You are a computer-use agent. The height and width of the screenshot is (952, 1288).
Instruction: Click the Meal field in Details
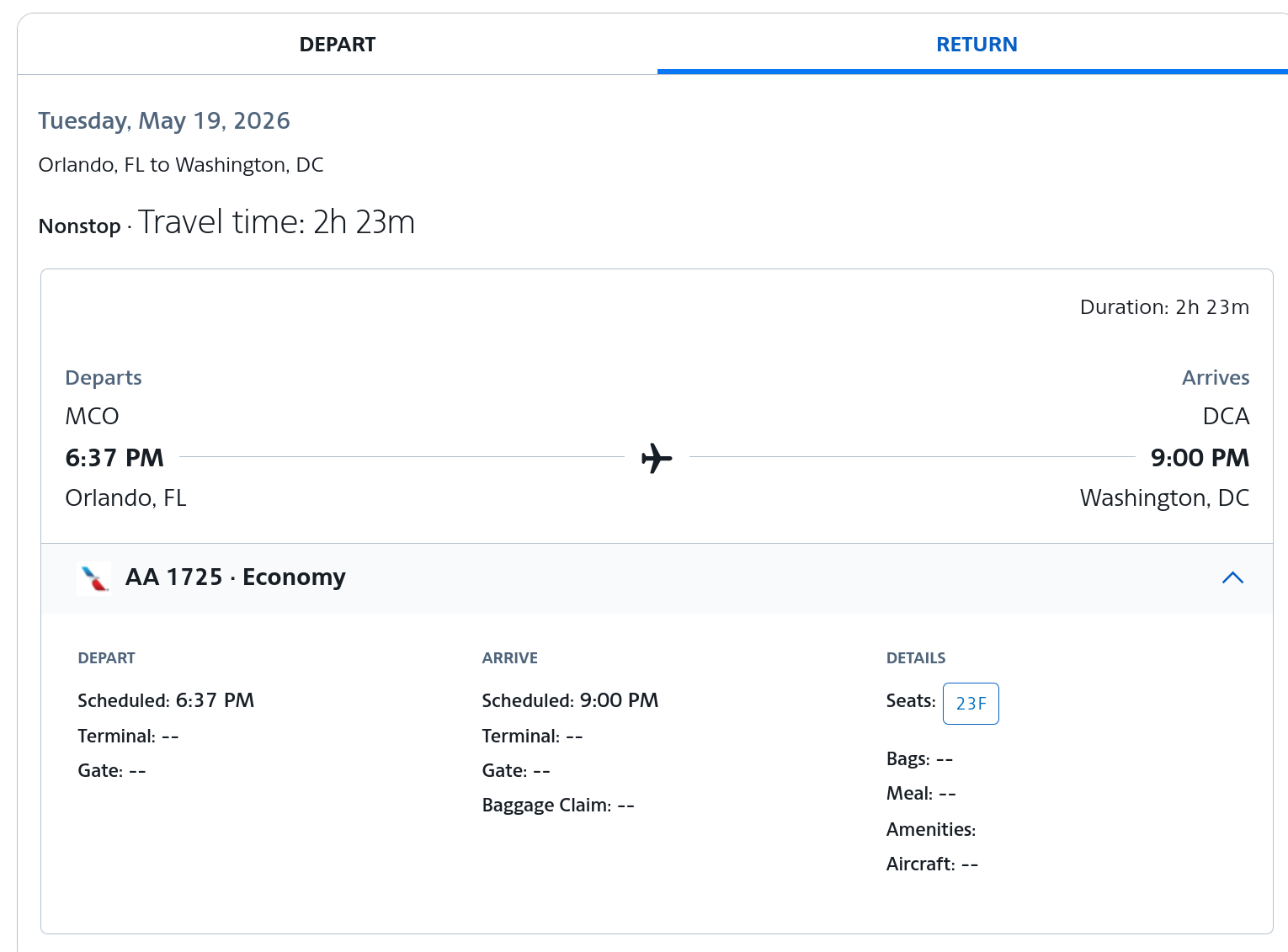point(920,794)
